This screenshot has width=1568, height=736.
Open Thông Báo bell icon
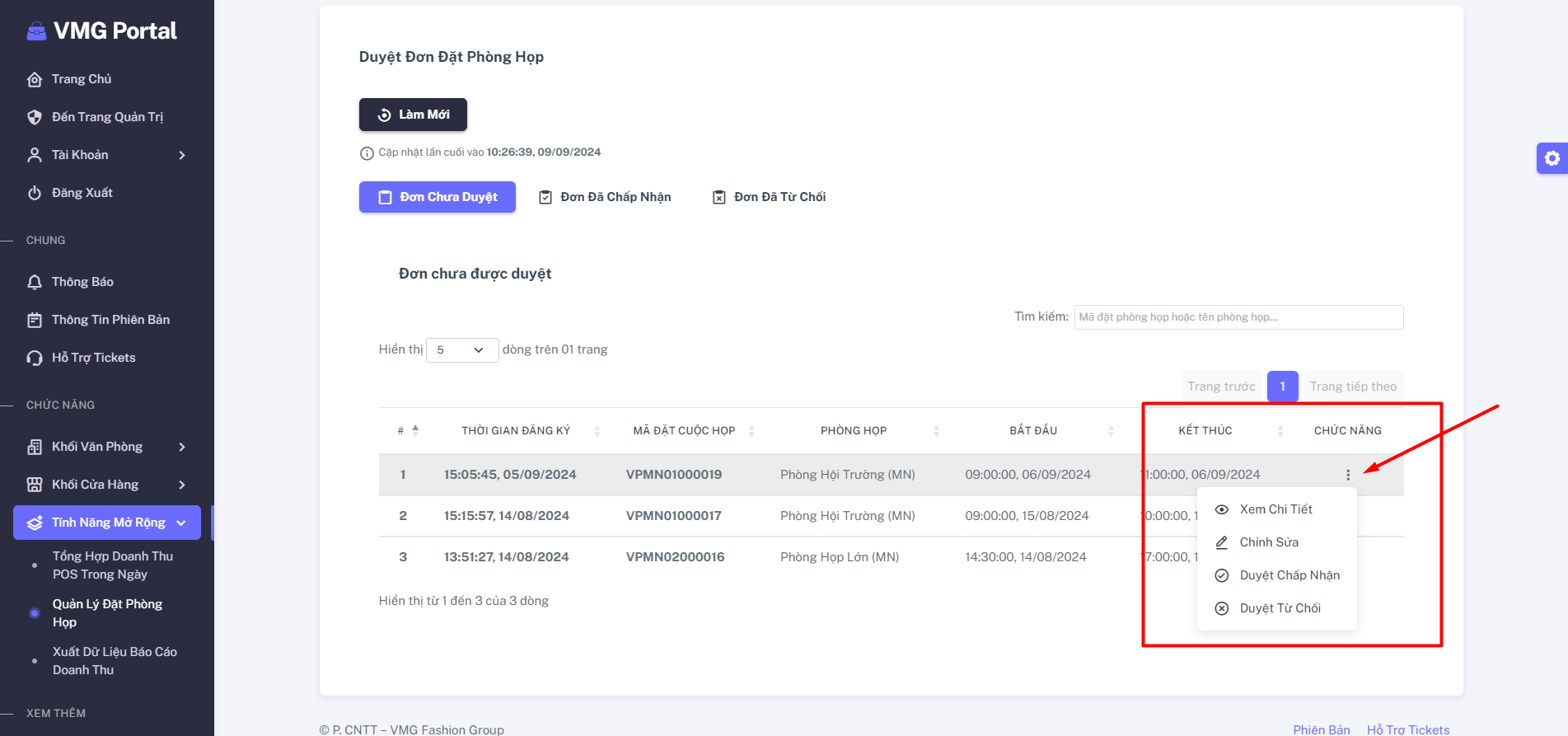35,282
